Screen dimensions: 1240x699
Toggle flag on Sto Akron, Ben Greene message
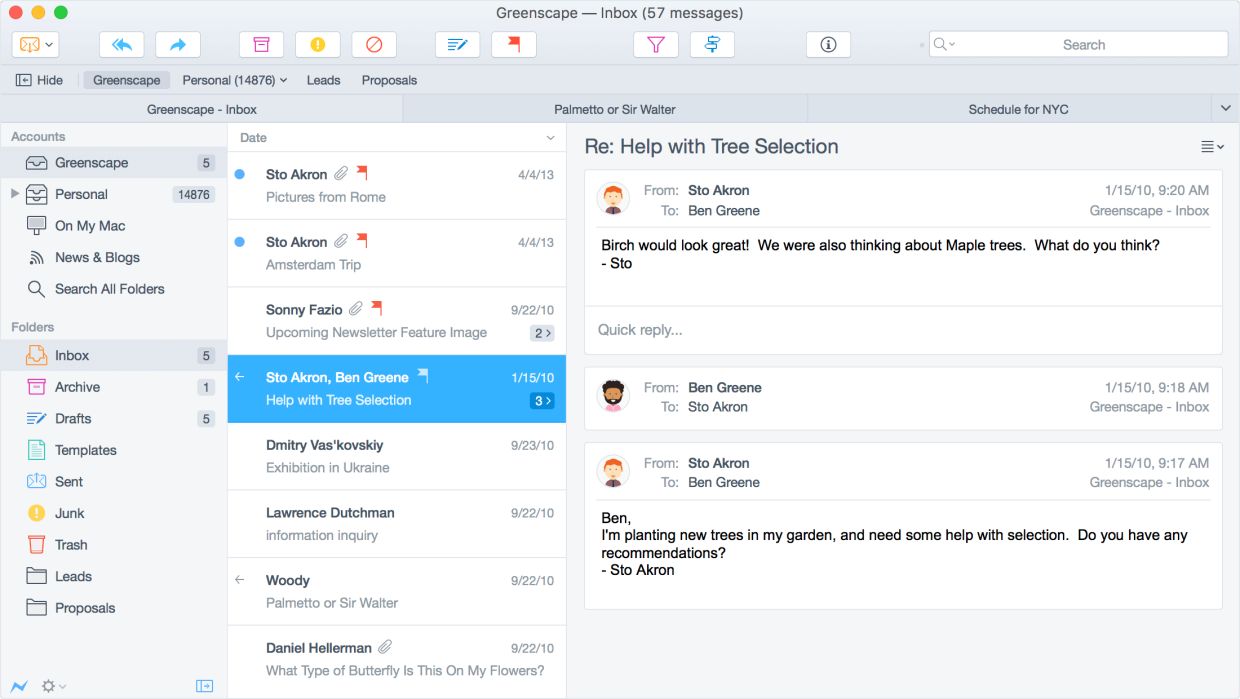pos(423,376)
